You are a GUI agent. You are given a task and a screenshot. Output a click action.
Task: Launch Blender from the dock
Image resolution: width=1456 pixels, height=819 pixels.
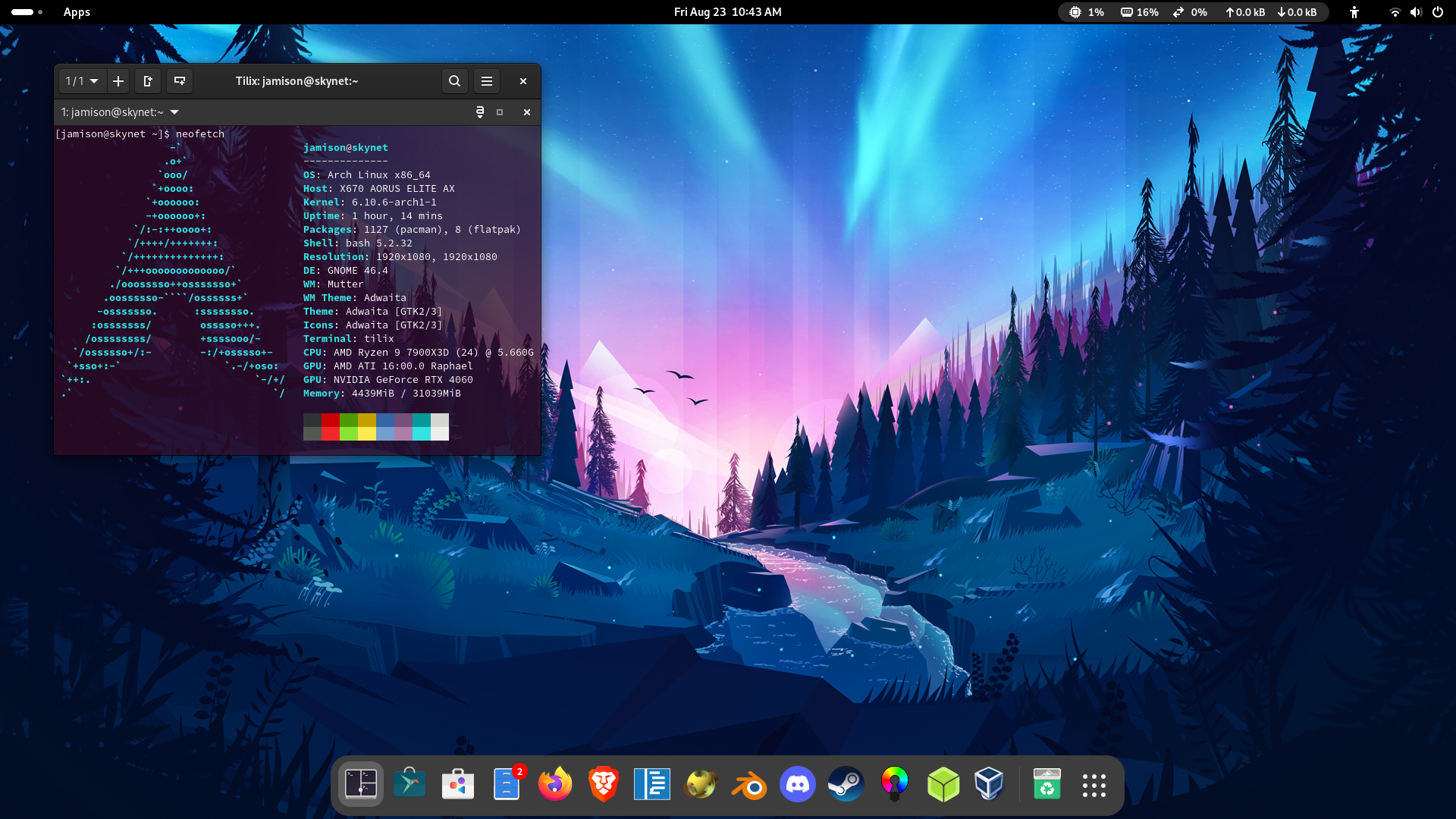coord(749,784)
